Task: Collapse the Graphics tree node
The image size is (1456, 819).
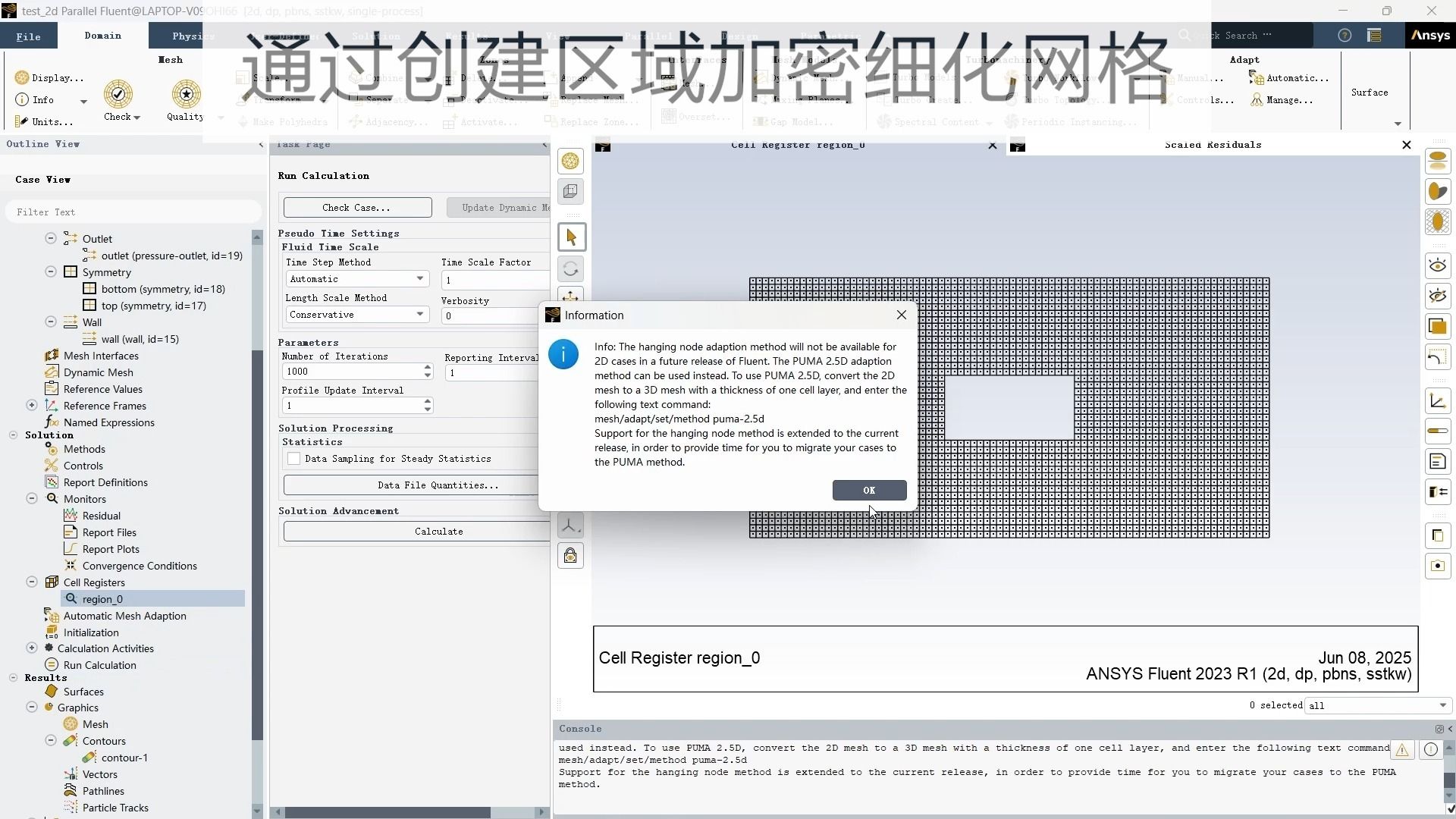Action: pos(32,707)
